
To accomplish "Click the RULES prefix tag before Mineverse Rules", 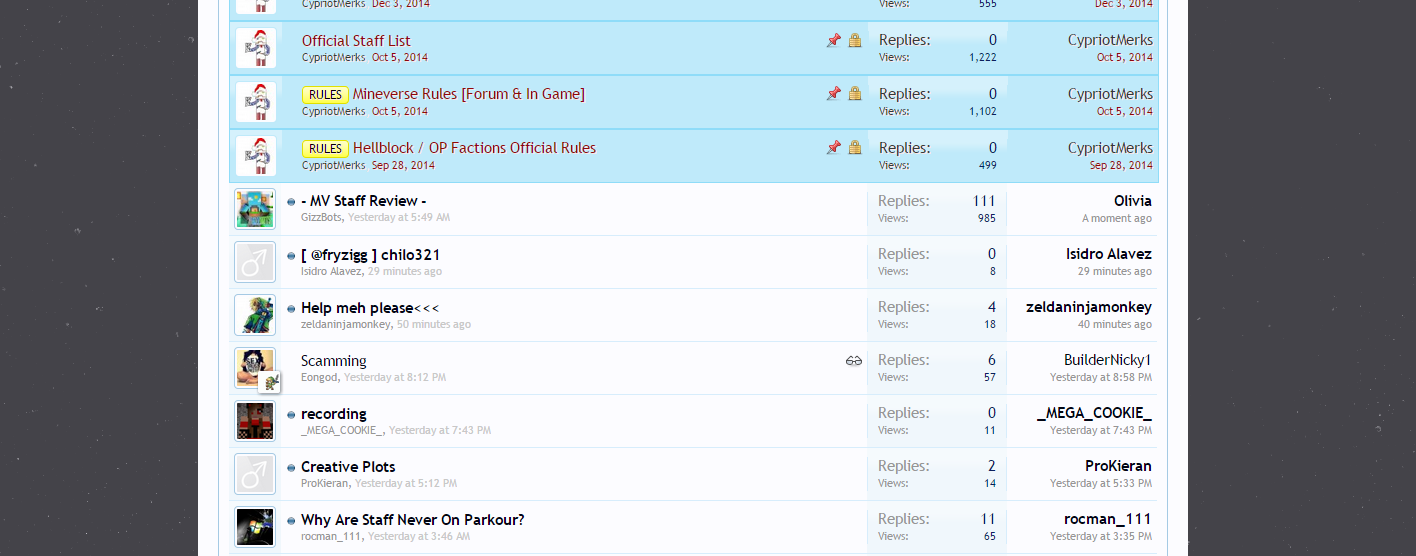I will 325,95.
